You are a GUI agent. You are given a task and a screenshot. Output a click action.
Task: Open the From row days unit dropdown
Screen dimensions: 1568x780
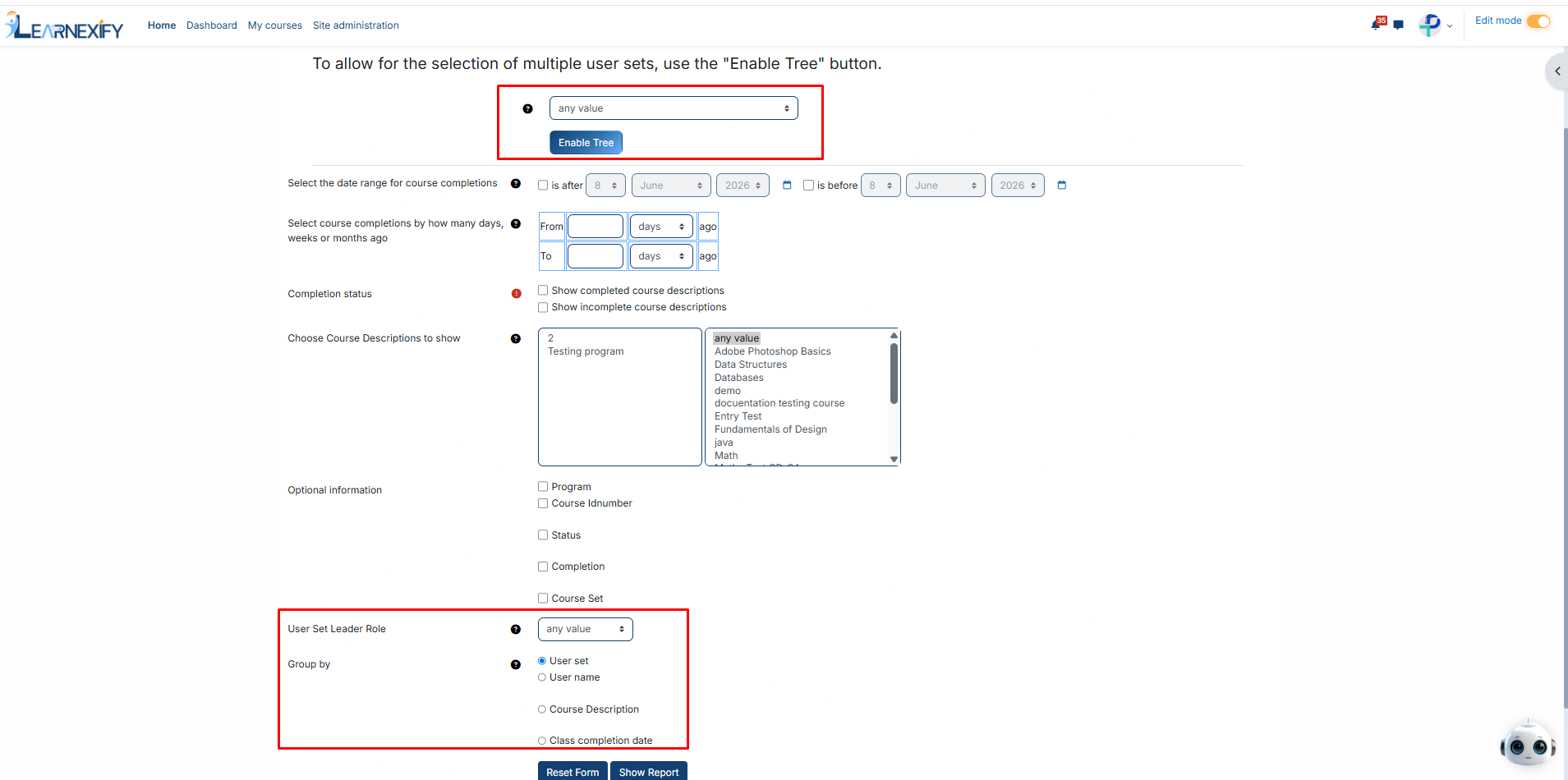point(661,227)
